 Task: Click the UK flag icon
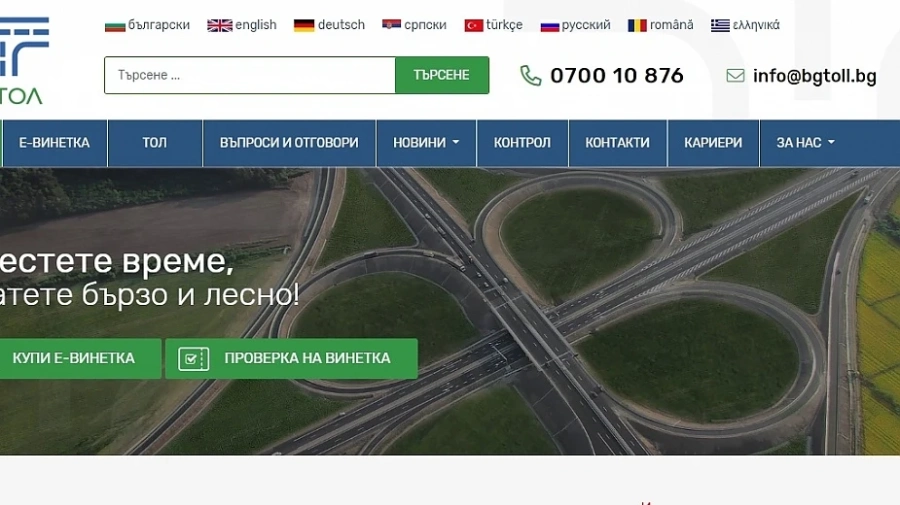point(219,26)
